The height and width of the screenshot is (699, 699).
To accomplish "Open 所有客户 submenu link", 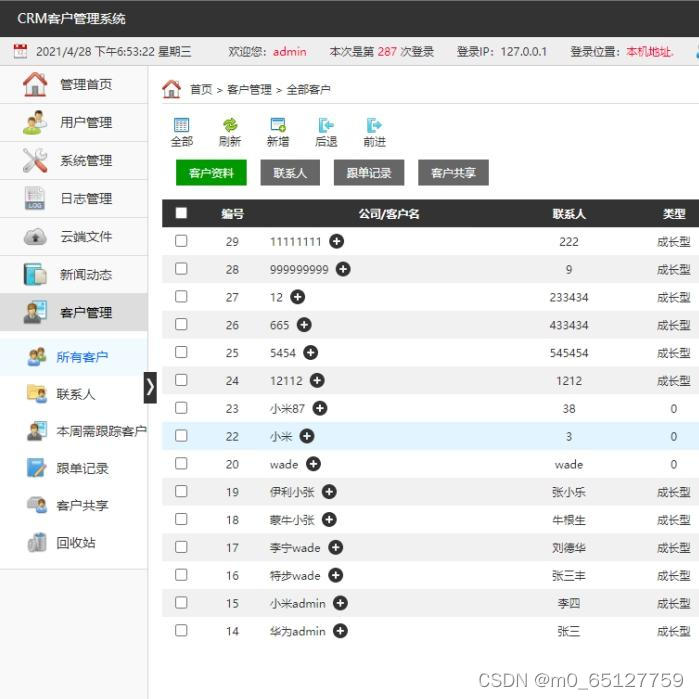I will 82,357.
